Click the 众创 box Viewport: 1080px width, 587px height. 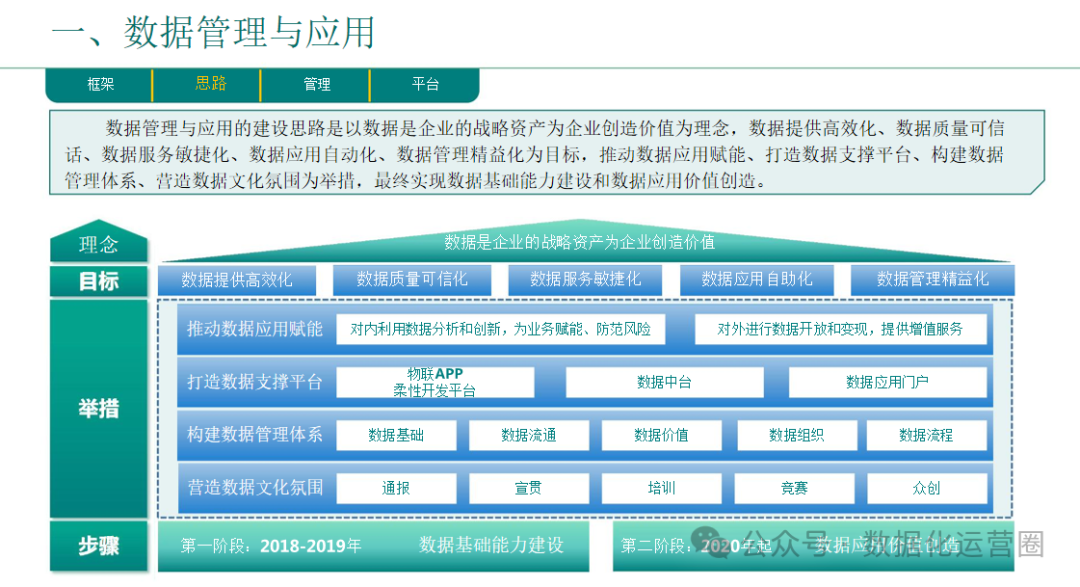click(x=926, y=488)
